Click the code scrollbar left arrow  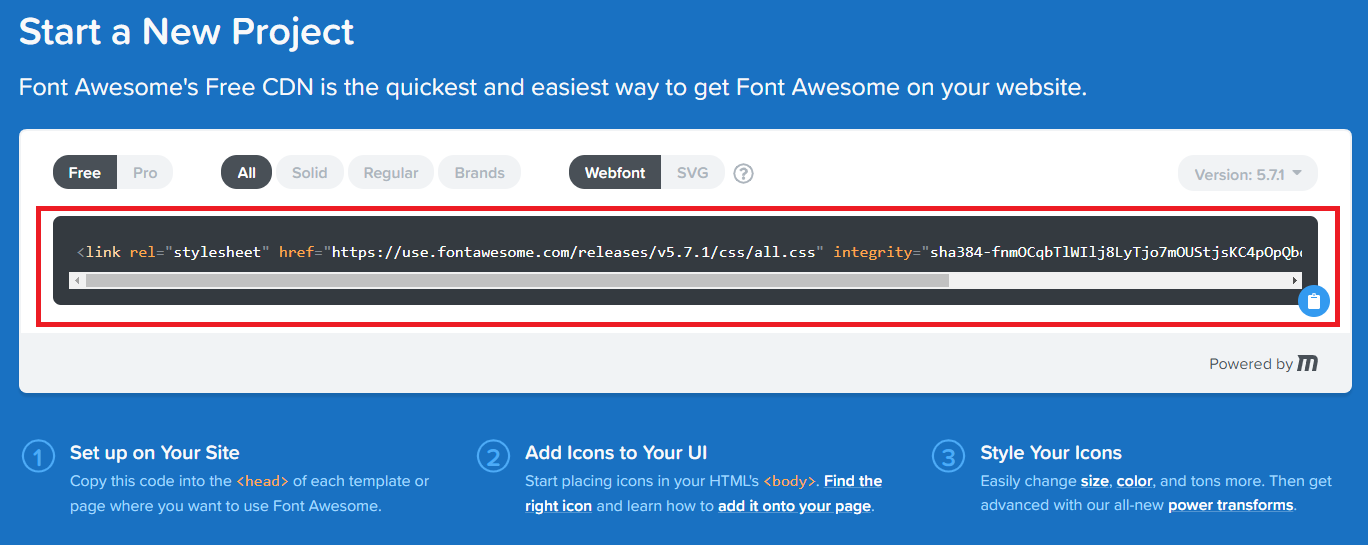78,281
